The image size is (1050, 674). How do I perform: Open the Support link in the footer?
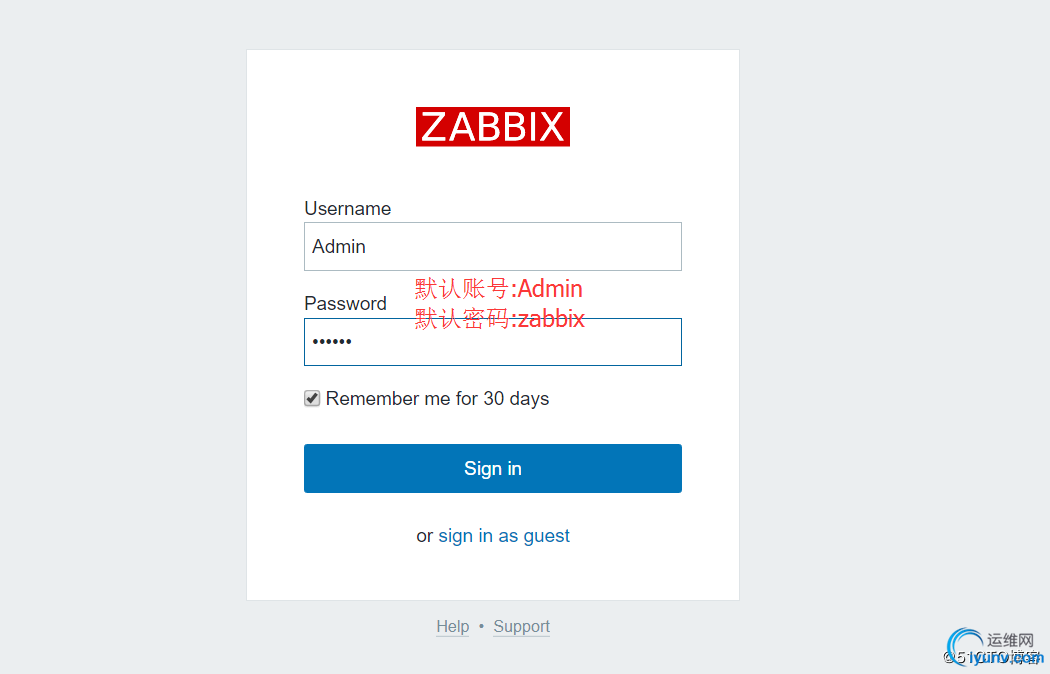pyautogui.click(x=522, y=626)
